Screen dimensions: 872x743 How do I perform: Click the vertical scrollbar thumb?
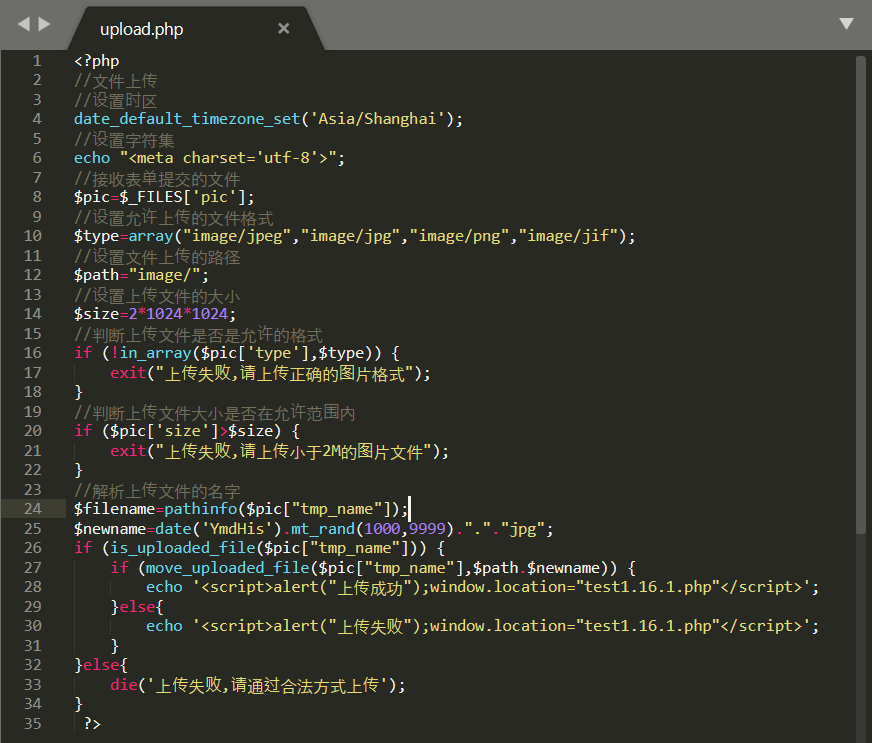point(860,295)
